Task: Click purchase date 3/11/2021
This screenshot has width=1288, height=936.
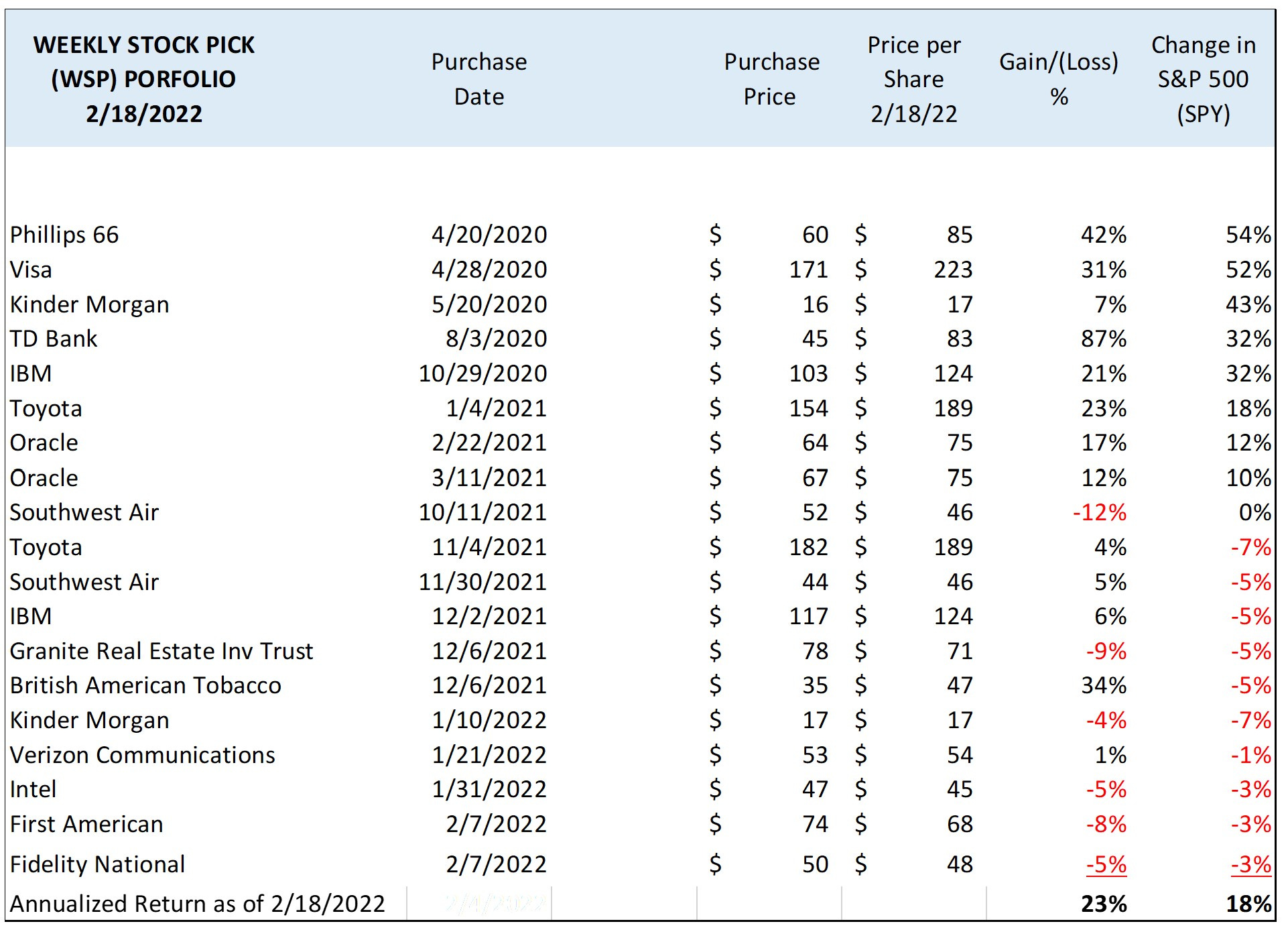Action: tap(489, 478)
